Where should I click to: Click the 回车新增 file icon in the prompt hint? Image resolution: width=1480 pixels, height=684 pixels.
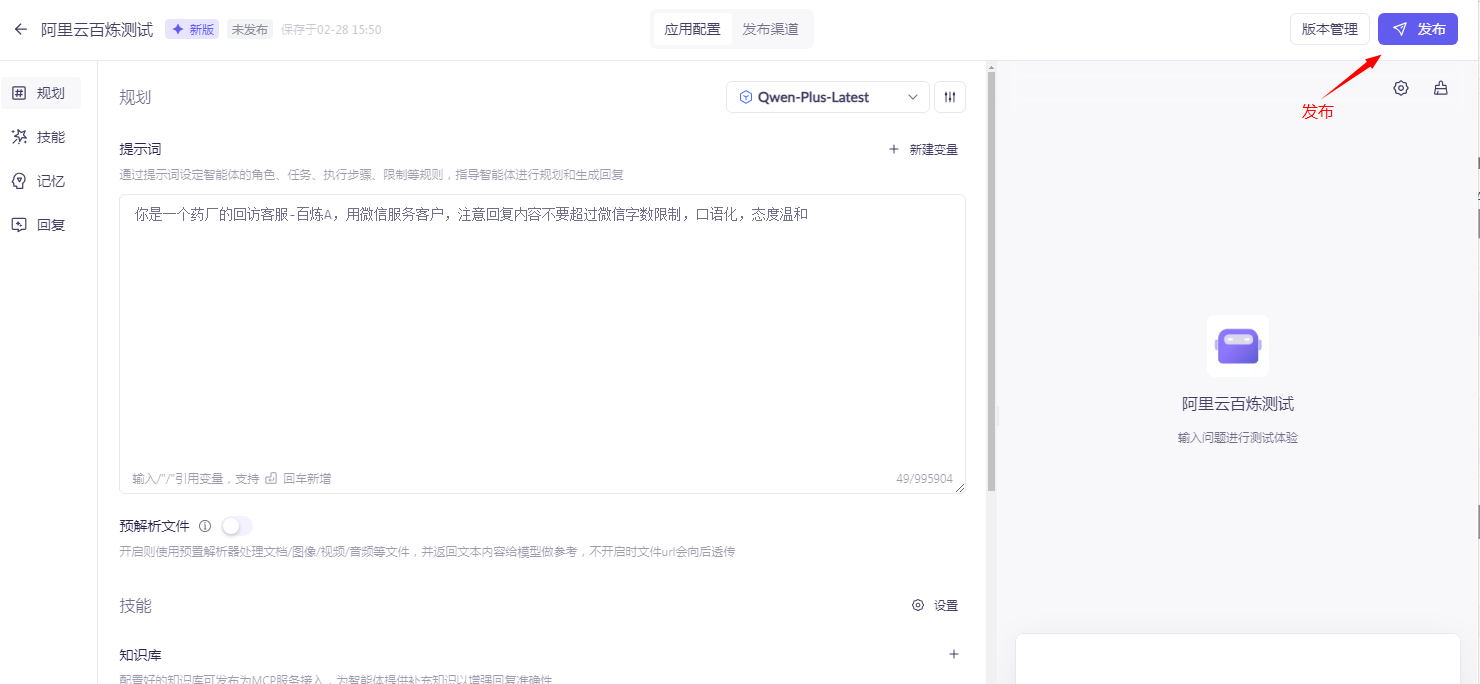click(x=271, y=479)
